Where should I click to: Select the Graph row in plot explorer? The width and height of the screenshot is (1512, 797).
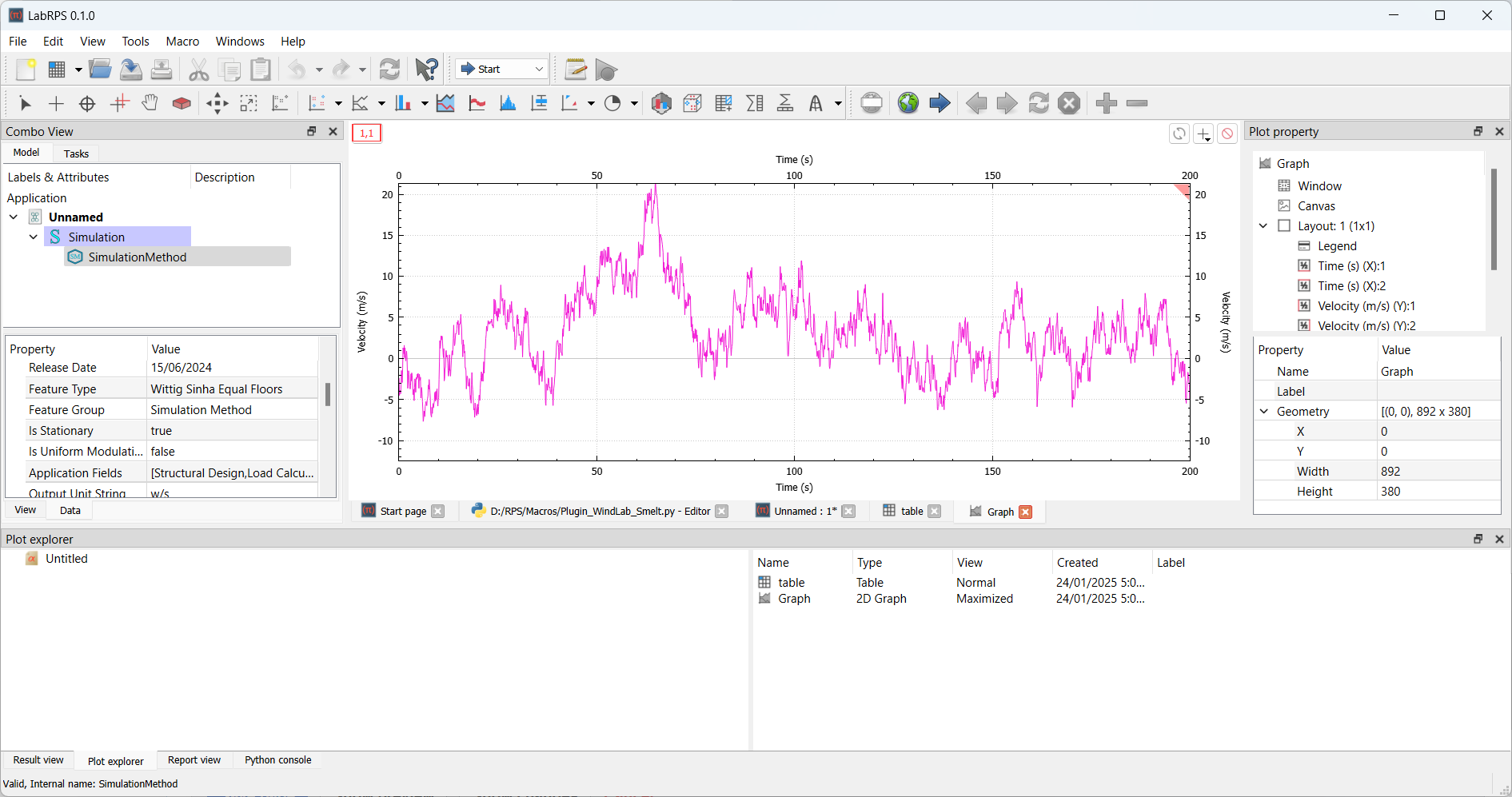coord(794,599)
